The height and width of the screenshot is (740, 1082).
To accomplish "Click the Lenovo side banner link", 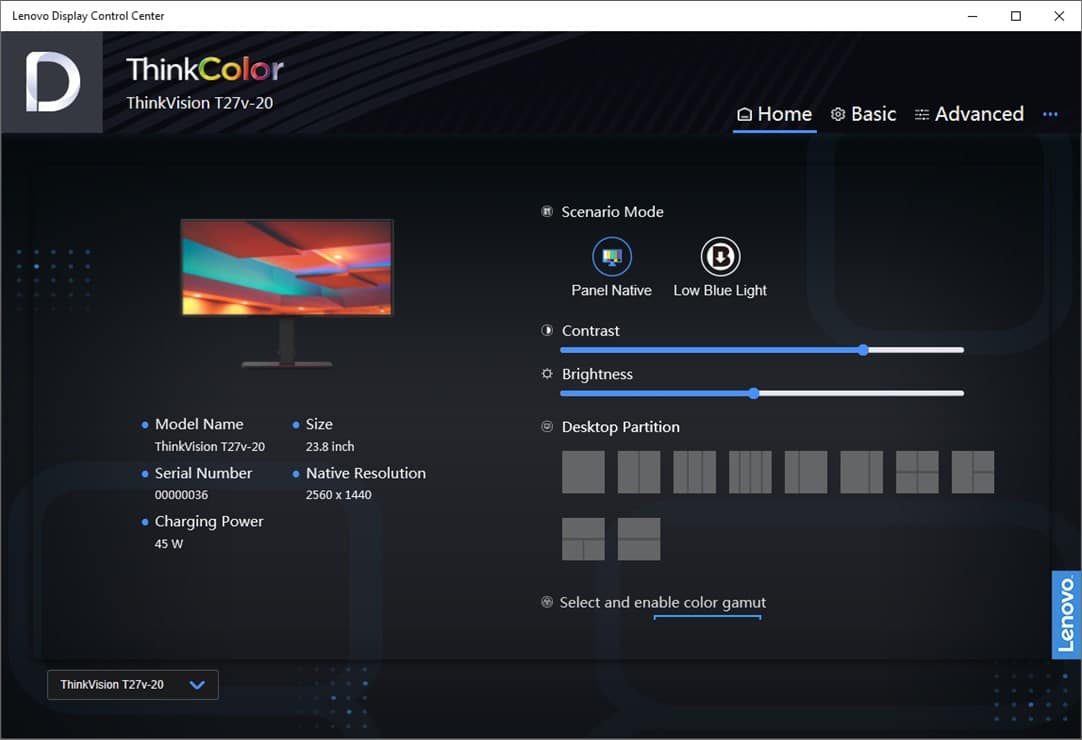I will coord(1066,614).
